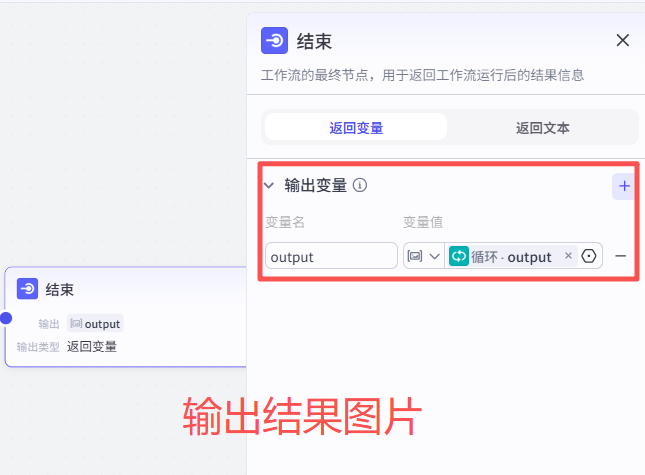The image size is (645, 475).
Task: Click the hexagon settings icon in variable value
Action: (589, 256)
